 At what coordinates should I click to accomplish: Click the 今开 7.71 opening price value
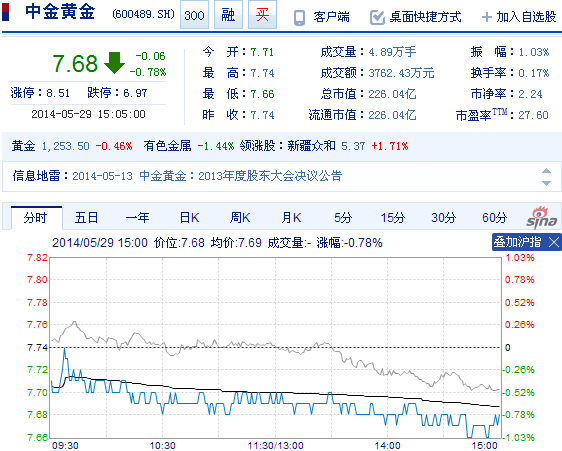(262, 52)
